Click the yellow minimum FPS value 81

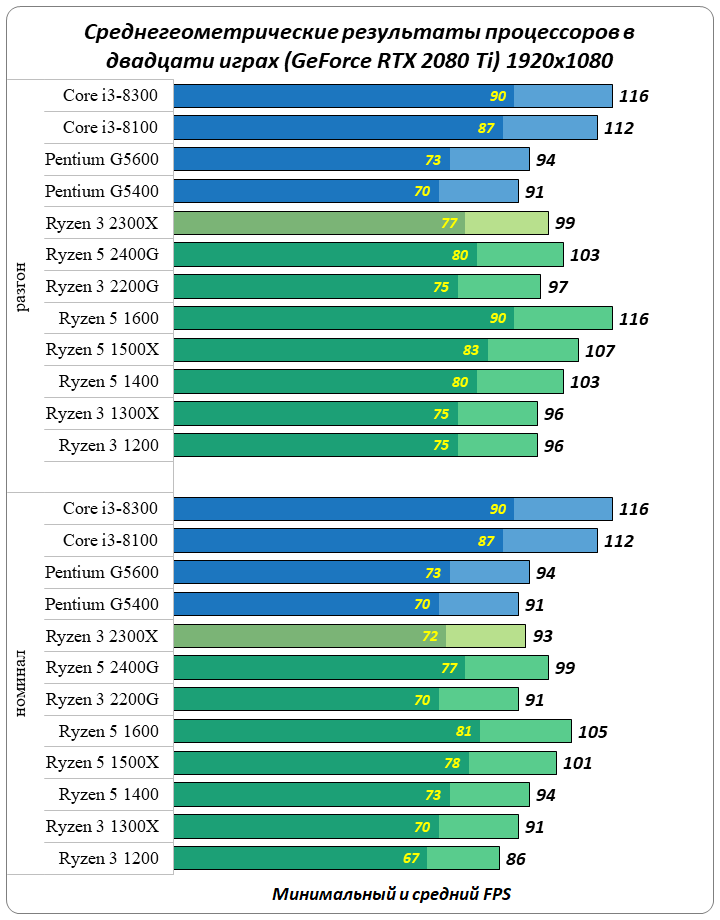(464, 732)
